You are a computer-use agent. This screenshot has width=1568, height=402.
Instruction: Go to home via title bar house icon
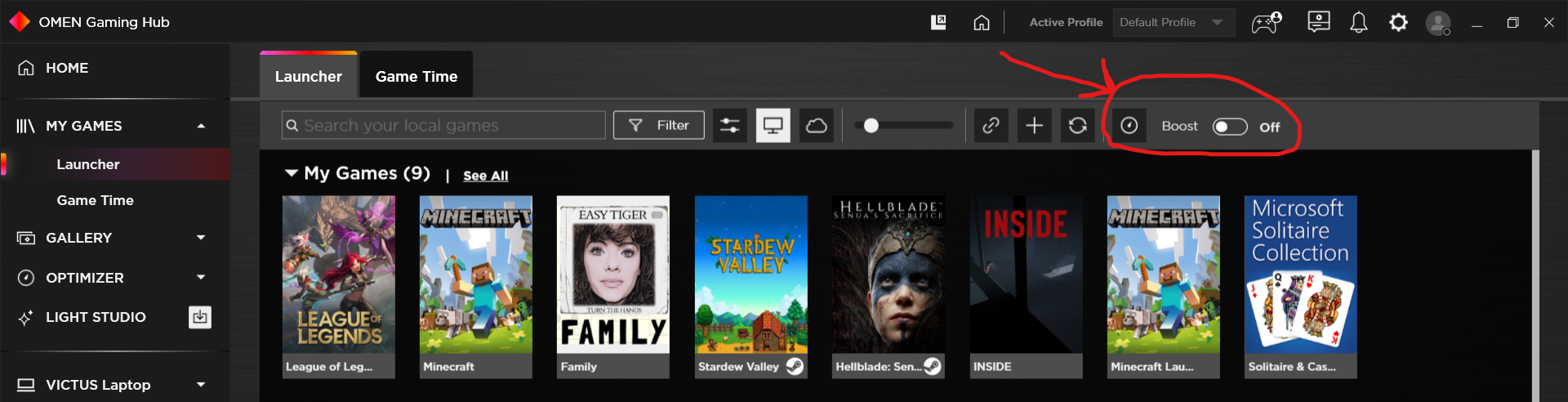click(x=982, y=22)
